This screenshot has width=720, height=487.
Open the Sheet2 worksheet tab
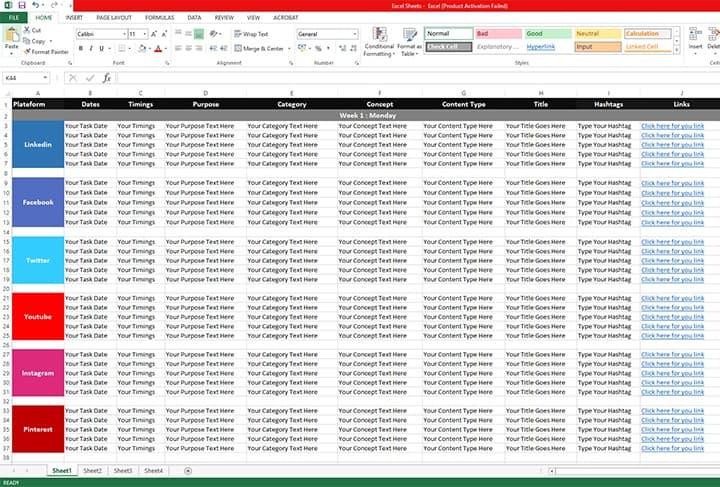click(92, 470)
